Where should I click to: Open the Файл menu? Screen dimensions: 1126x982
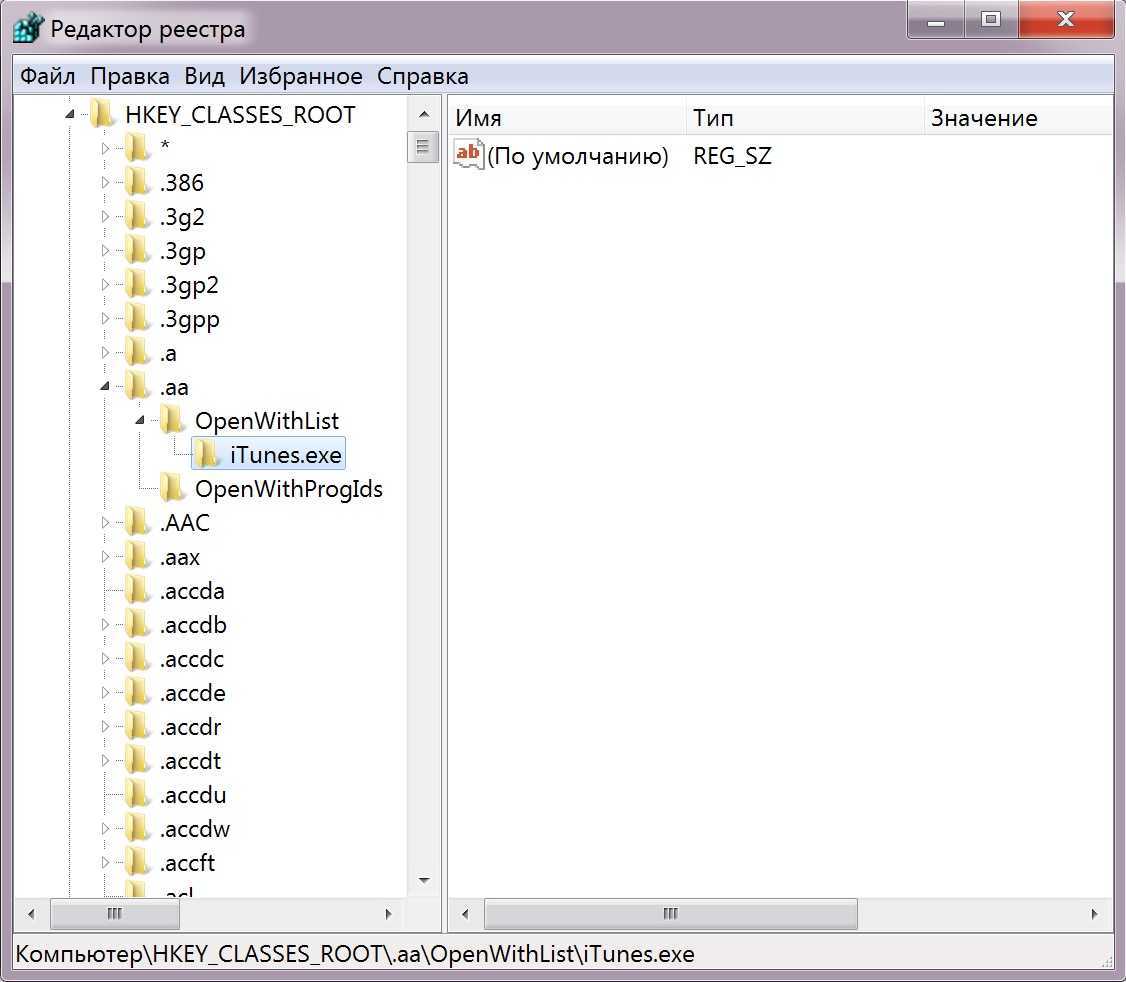pos(47,76)
